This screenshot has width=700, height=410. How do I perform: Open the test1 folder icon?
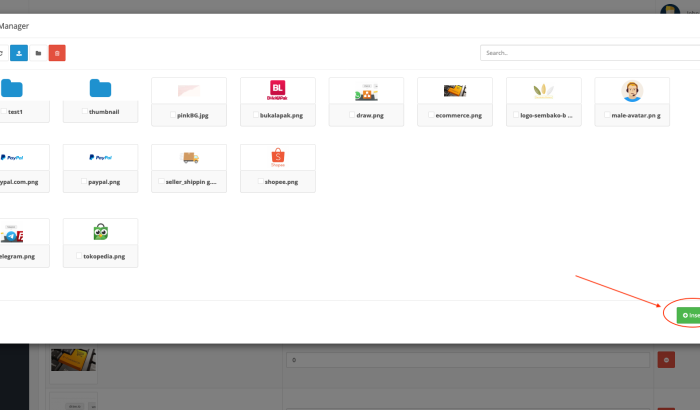[12, 88]
